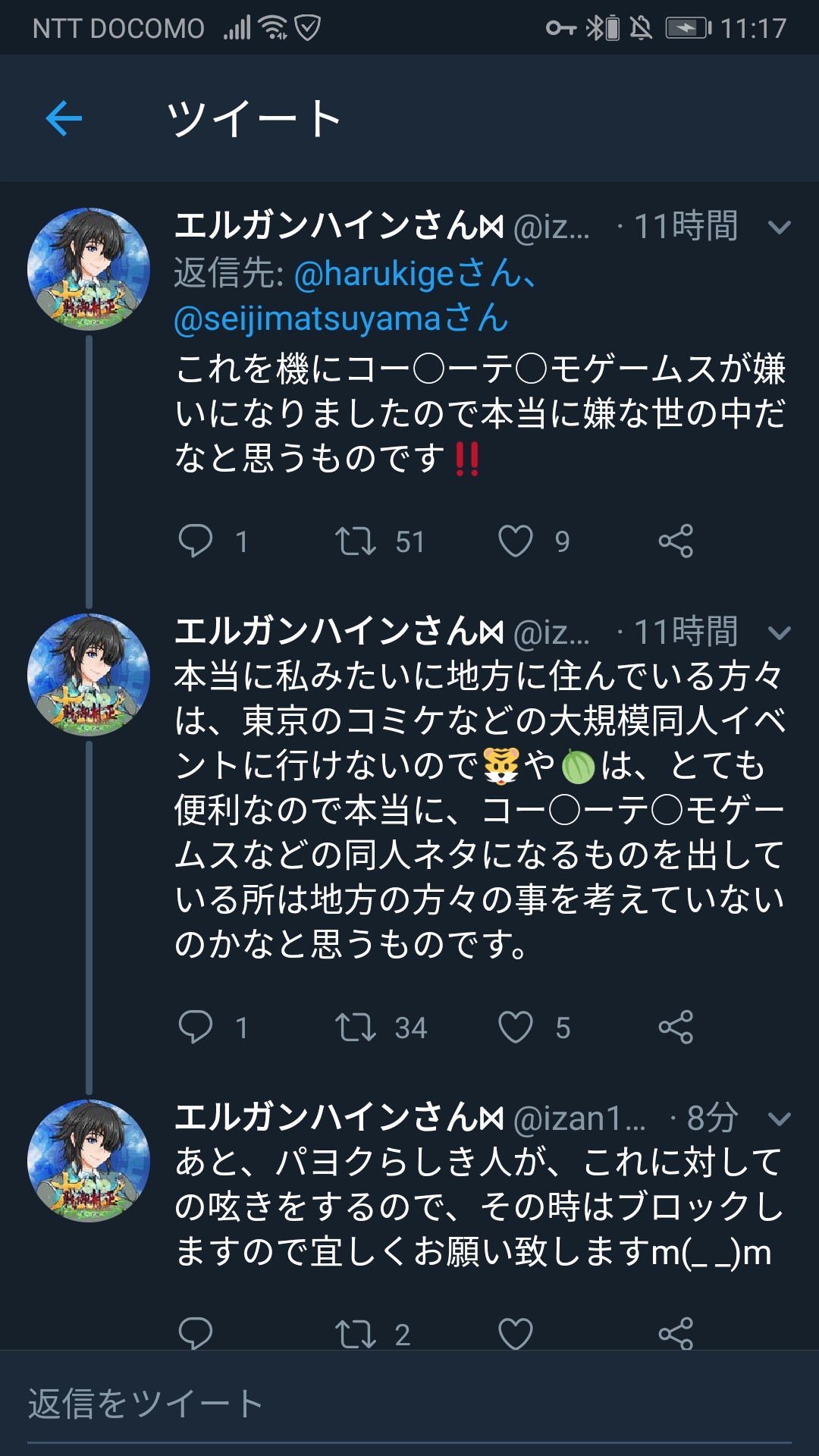The width and height of the screenshot is (819, 1456).
Task: Share the first tweet
Action: click(x=676, y=541)
